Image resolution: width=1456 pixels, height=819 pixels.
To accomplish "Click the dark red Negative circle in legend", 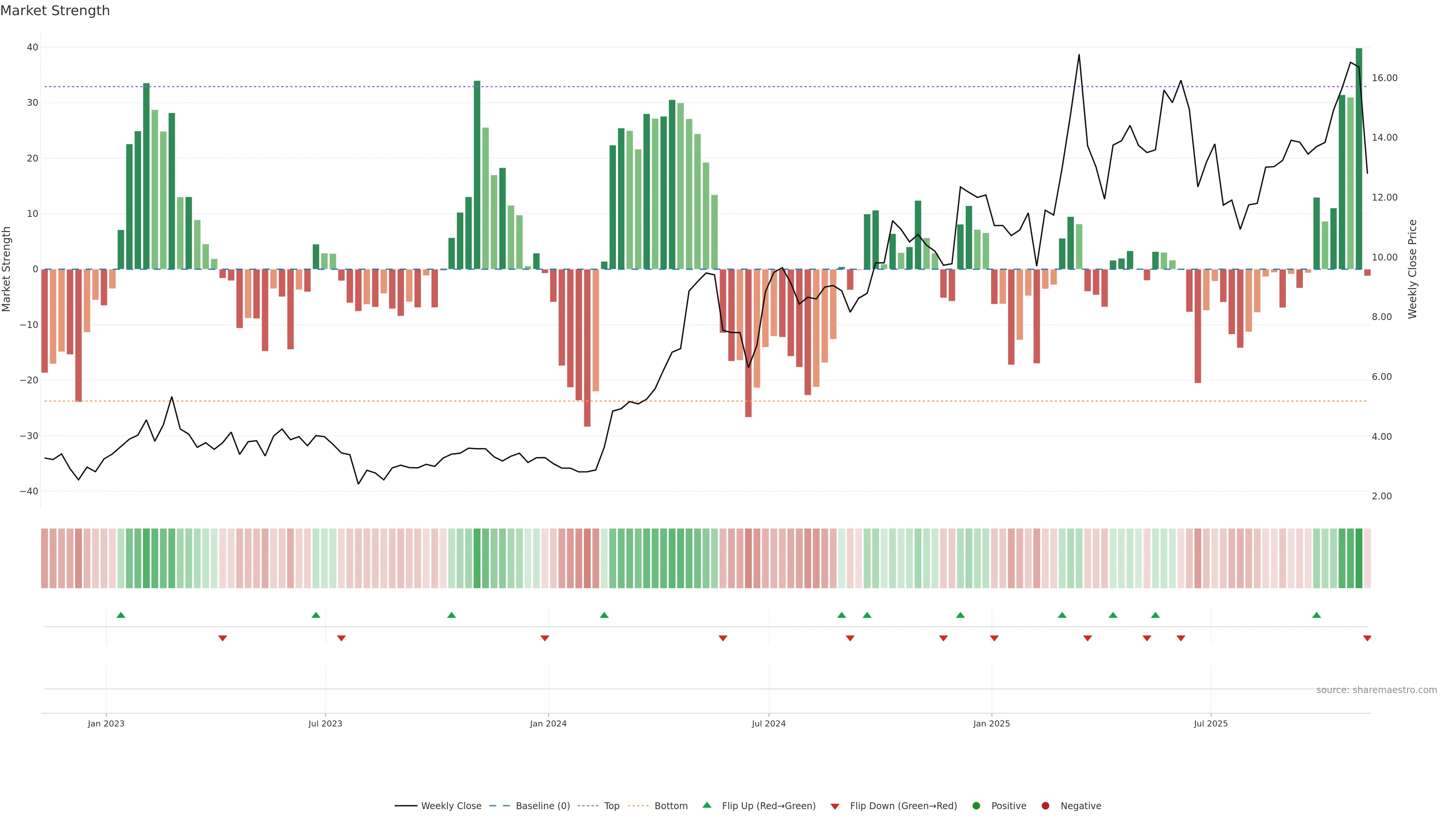I will 1045,806.
